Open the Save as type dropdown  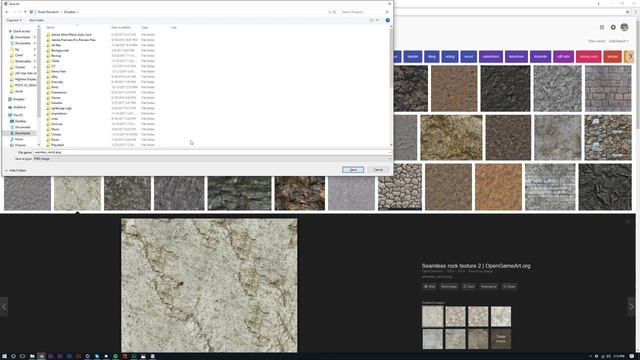pyautogui.click(x=212, y=158)
